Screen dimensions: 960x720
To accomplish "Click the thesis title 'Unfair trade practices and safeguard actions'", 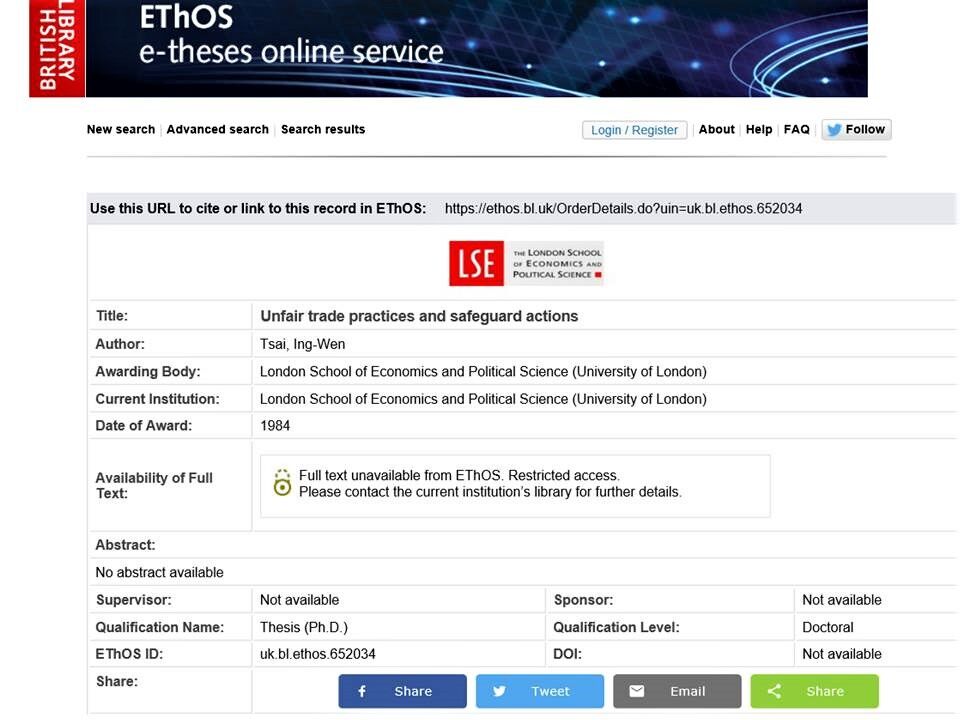I will [x=419, y=316].
